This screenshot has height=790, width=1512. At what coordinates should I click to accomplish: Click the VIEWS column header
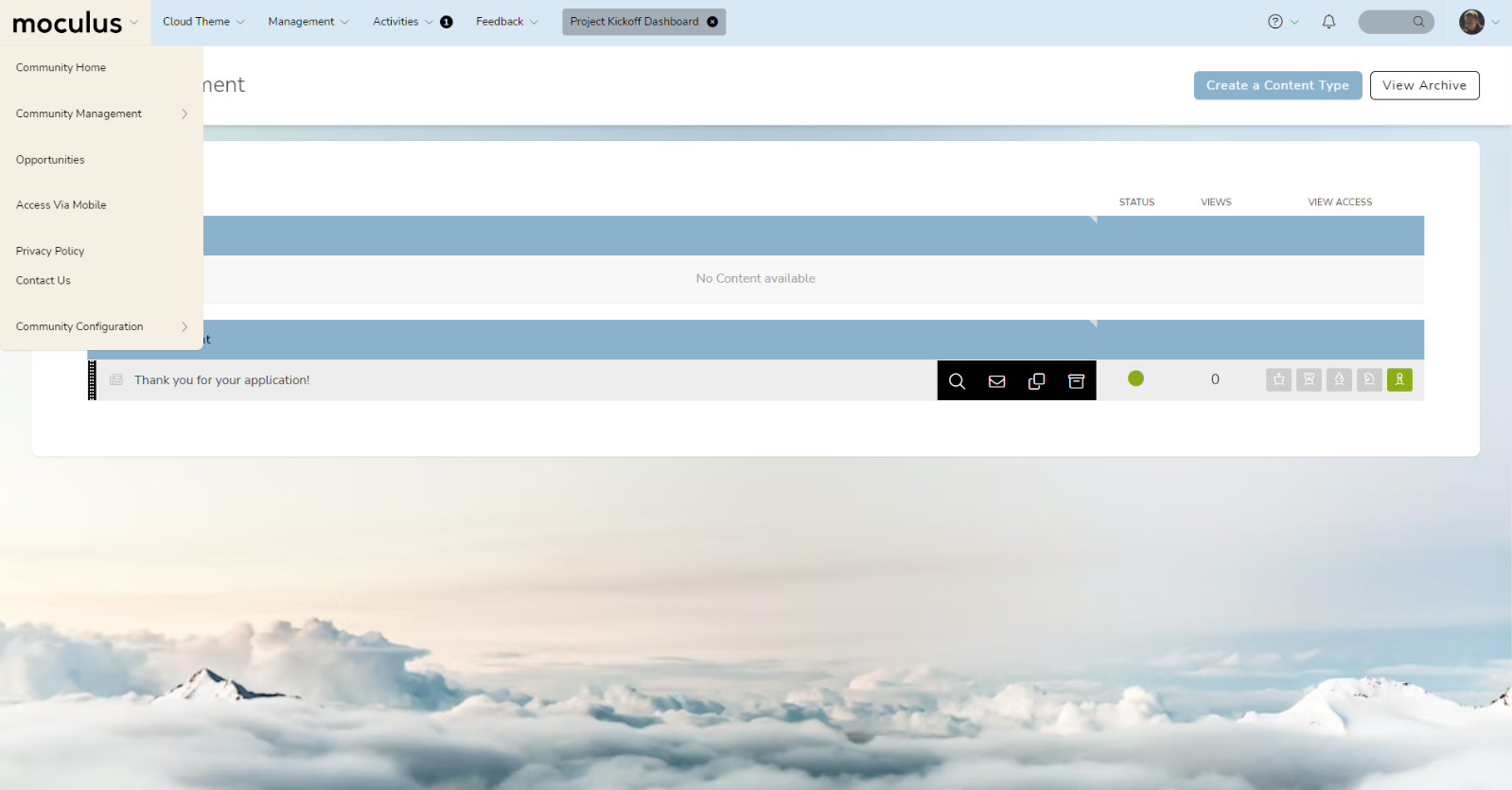coord(1216,202)
